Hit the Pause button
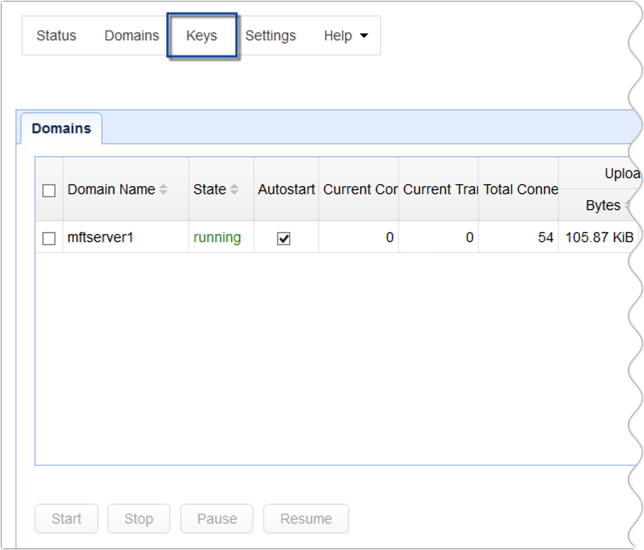The height and width of the screenshot is (550, 644). point(217,519)
